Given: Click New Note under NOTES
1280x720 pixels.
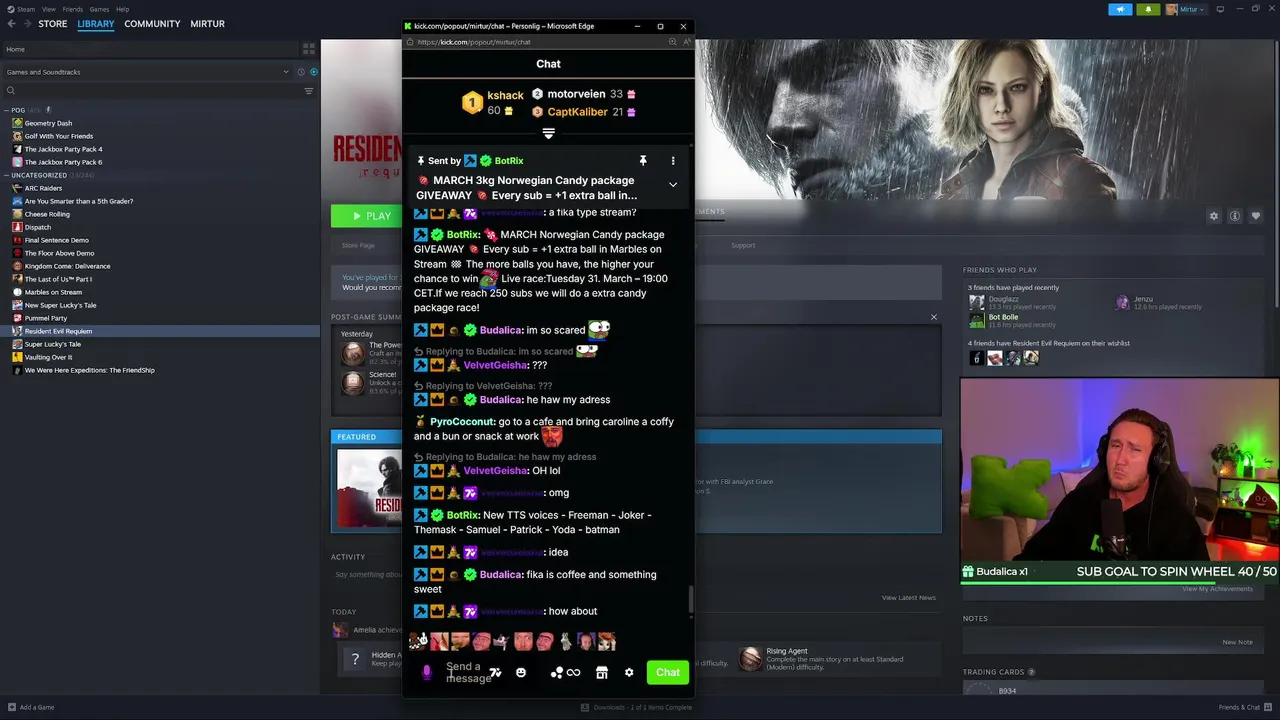Looking at the screenshot, I should [1237, 642].
